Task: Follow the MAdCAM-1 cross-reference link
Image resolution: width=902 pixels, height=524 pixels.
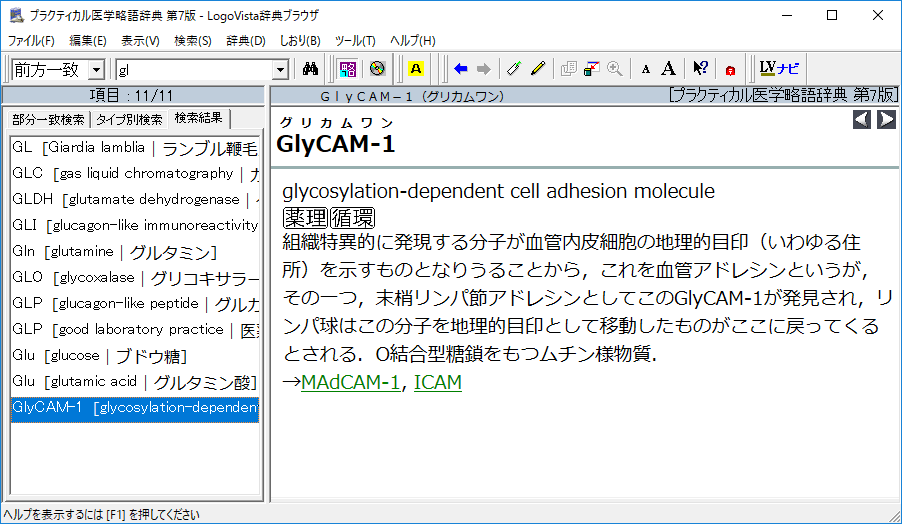Action: pyautogui.click(x=350, y=383)
